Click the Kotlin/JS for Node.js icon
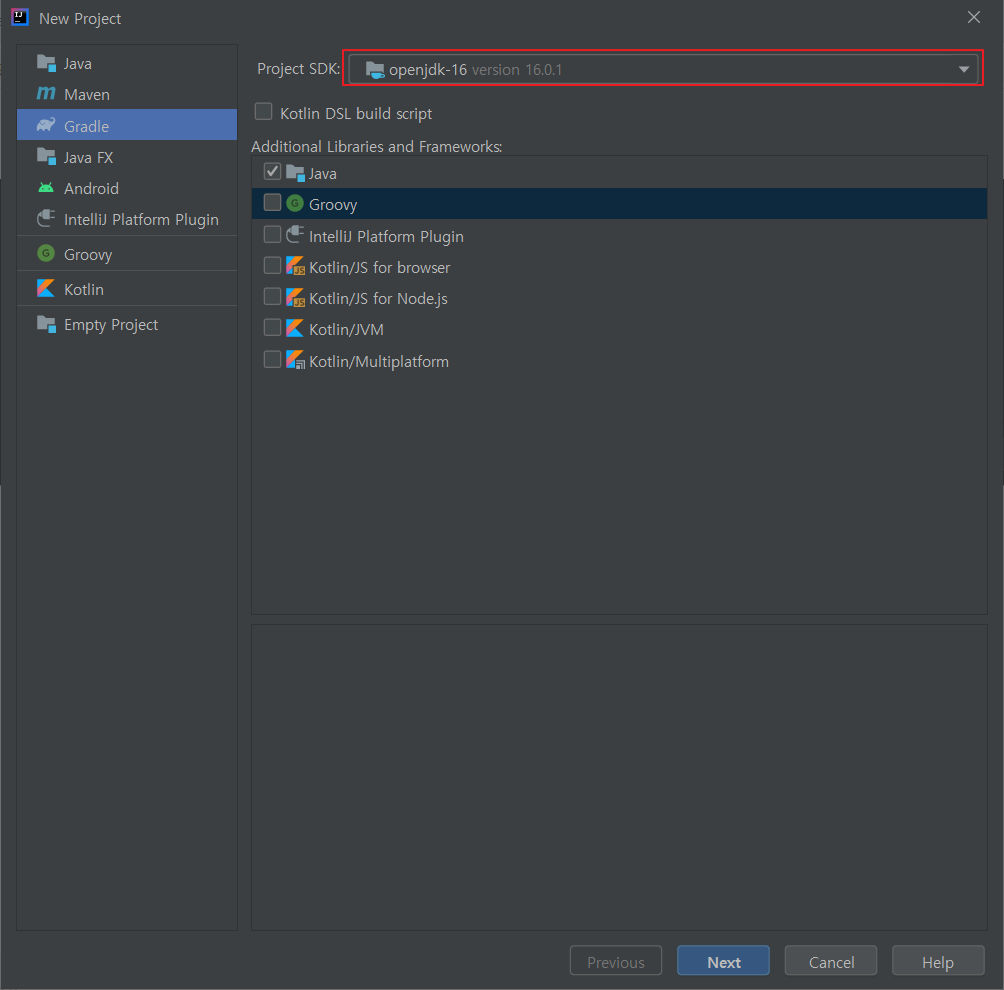Viewport: 1004px width, 990px height. [x=295, y=297]
